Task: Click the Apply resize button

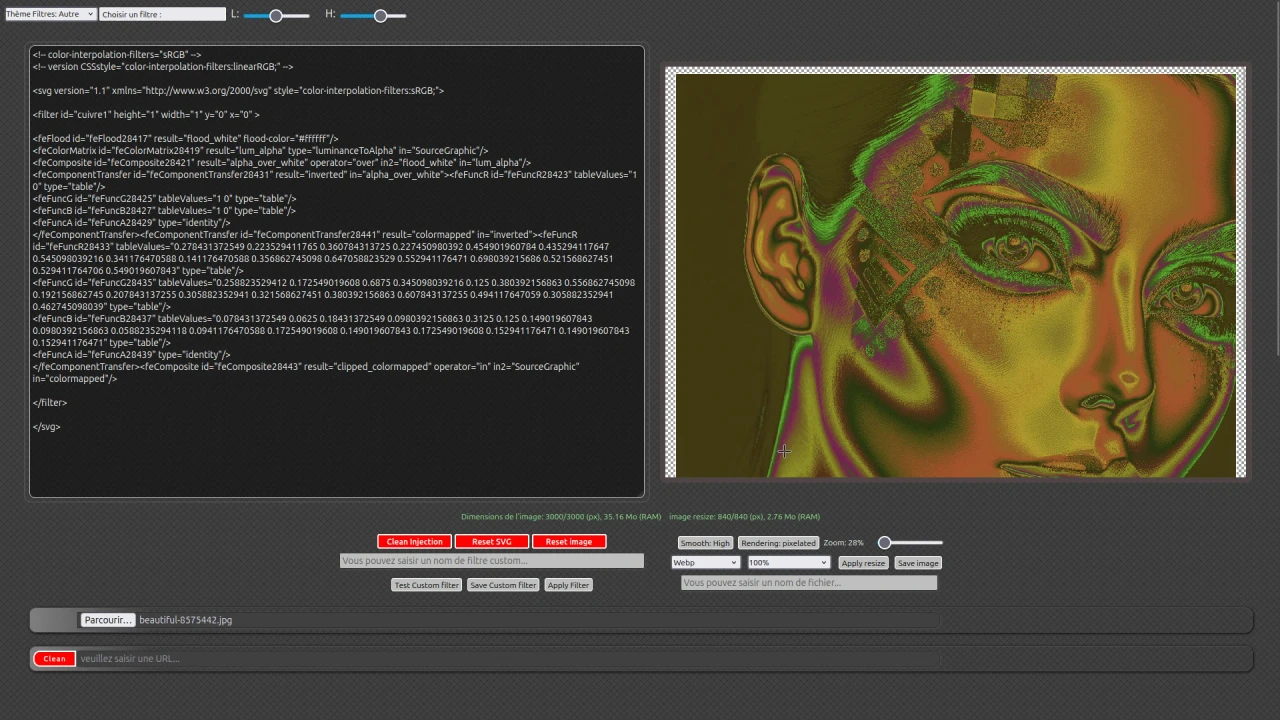Action: 862,562
